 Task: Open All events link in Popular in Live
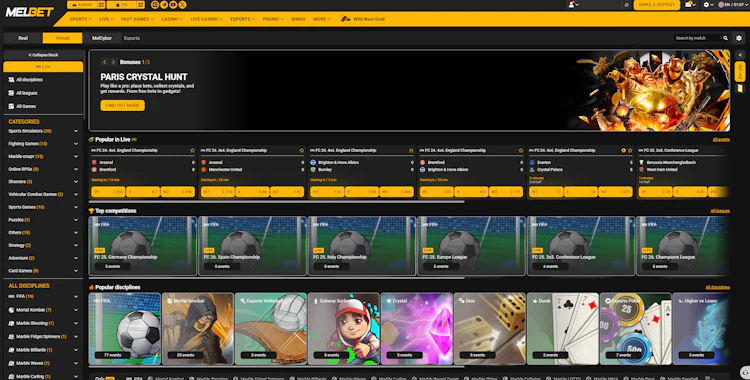tap(721, 140)
